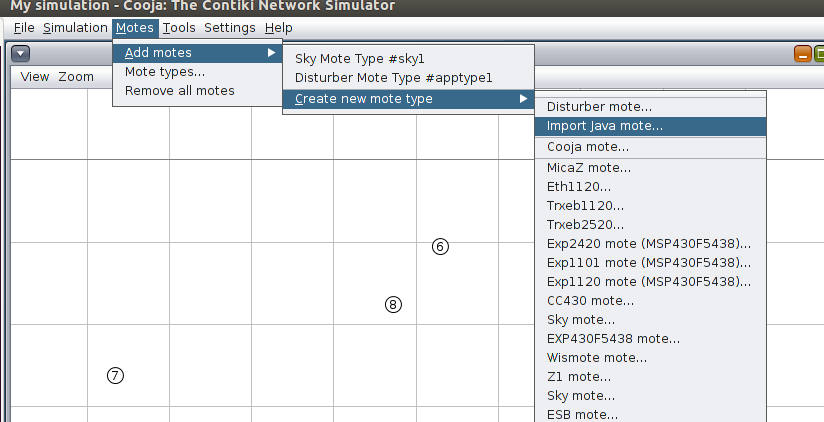Create an ESB mote...

click(x=651, y=414)
